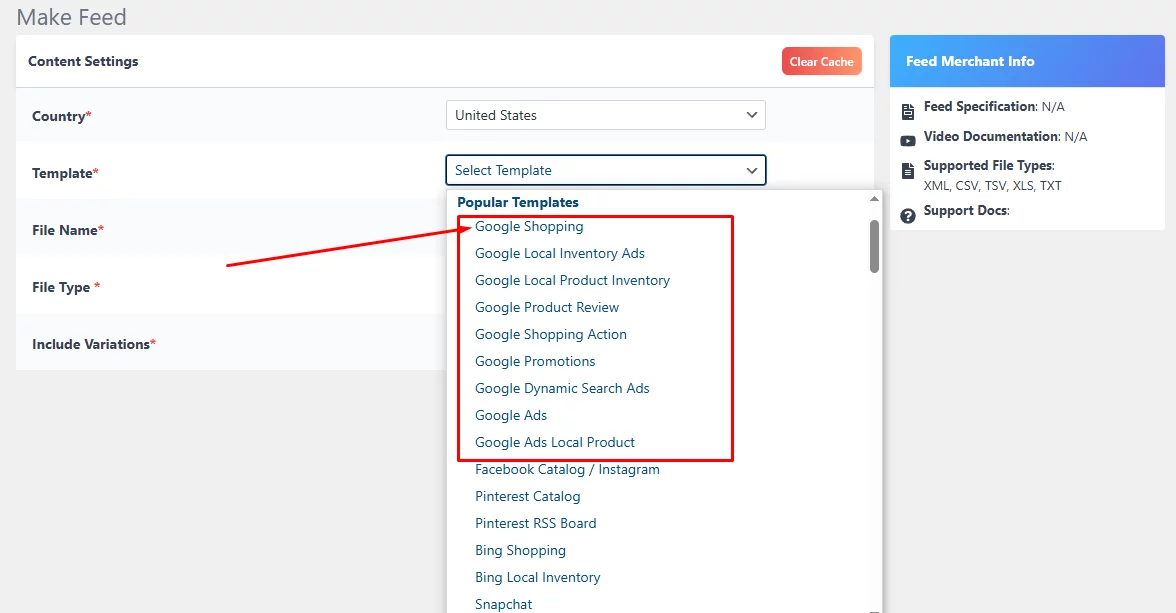Select the plain Google Ads template

pos(511,416)
